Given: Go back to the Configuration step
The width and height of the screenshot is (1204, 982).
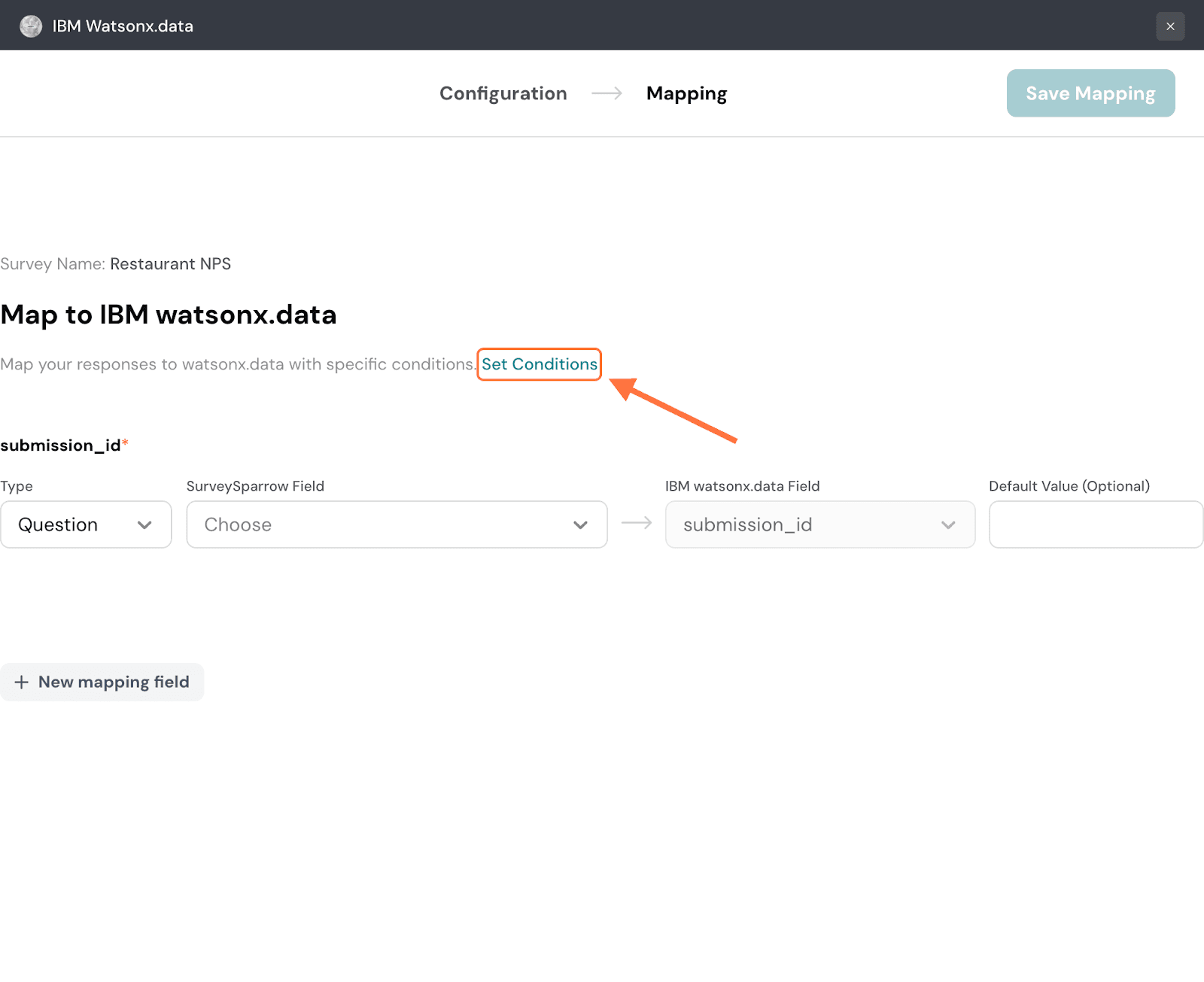Looking at the screenshot, I should (503, 93).
